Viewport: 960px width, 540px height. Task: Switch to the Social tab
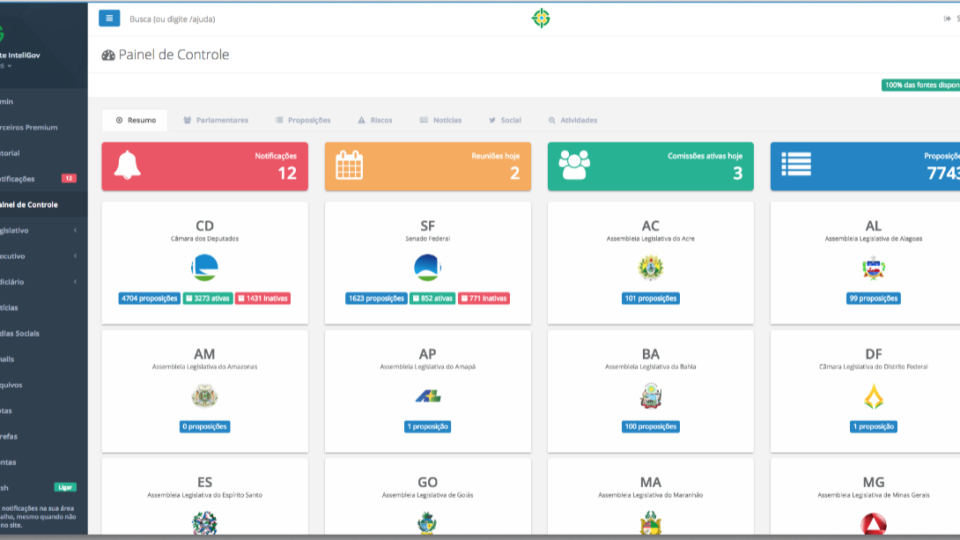505,120
